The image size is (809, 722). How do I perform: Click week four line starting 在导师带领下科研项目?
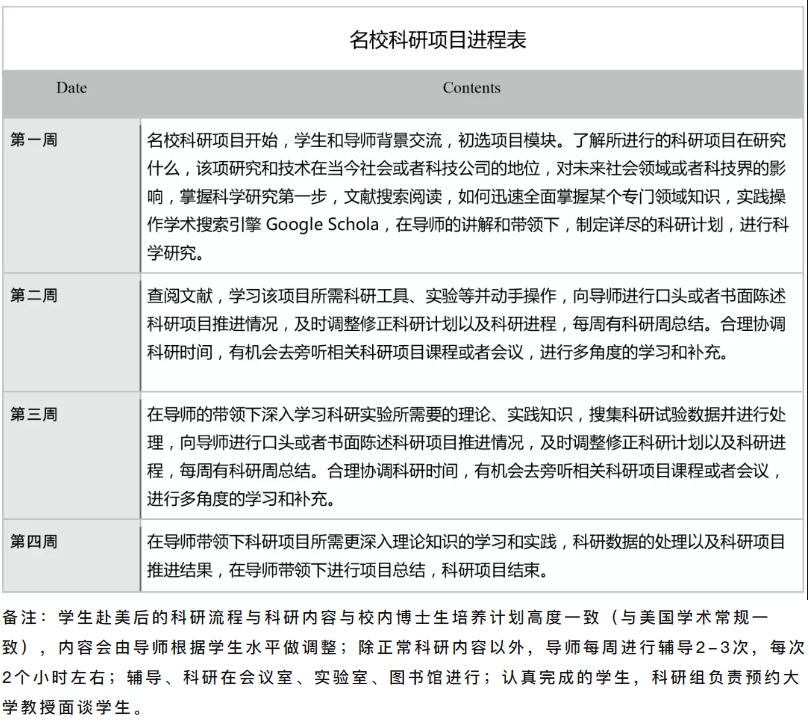point(465,542)
